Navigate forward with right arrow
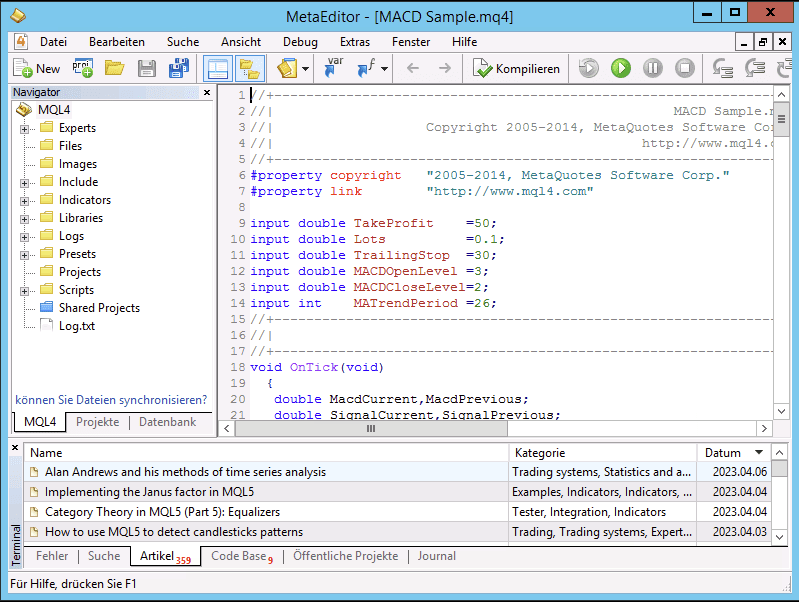 445,68
